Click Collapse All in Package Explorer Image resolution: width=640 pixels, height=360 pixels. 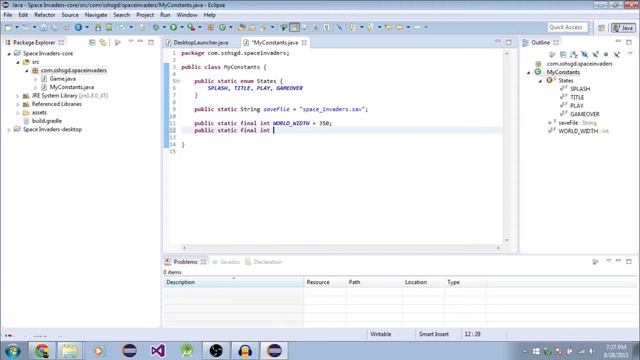[x=92, y=42]
